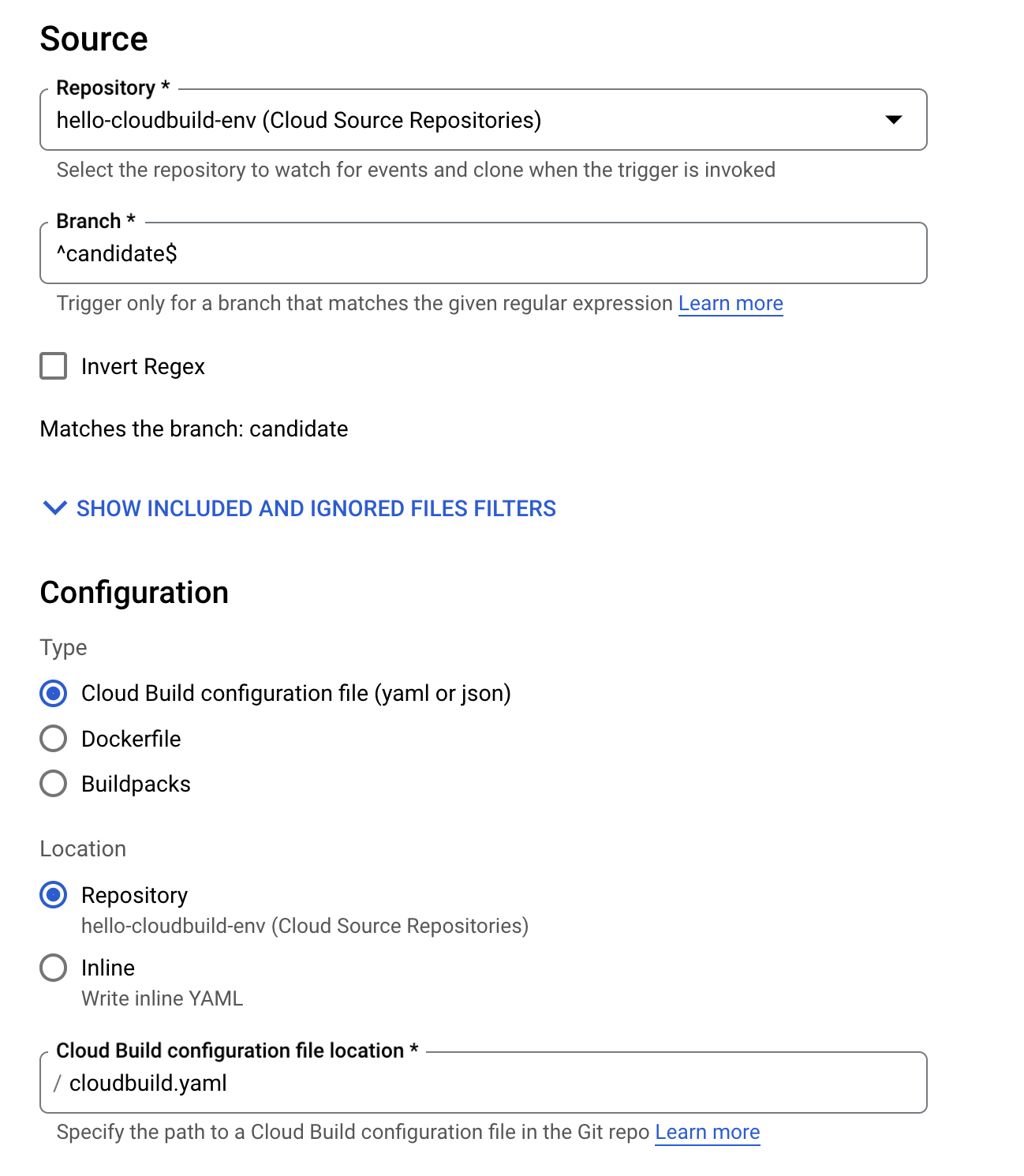The width and height of the screenshot is (1024, 1176).
Task: Select Cloud Build configuration file radio button
Action: pos(54,693)
